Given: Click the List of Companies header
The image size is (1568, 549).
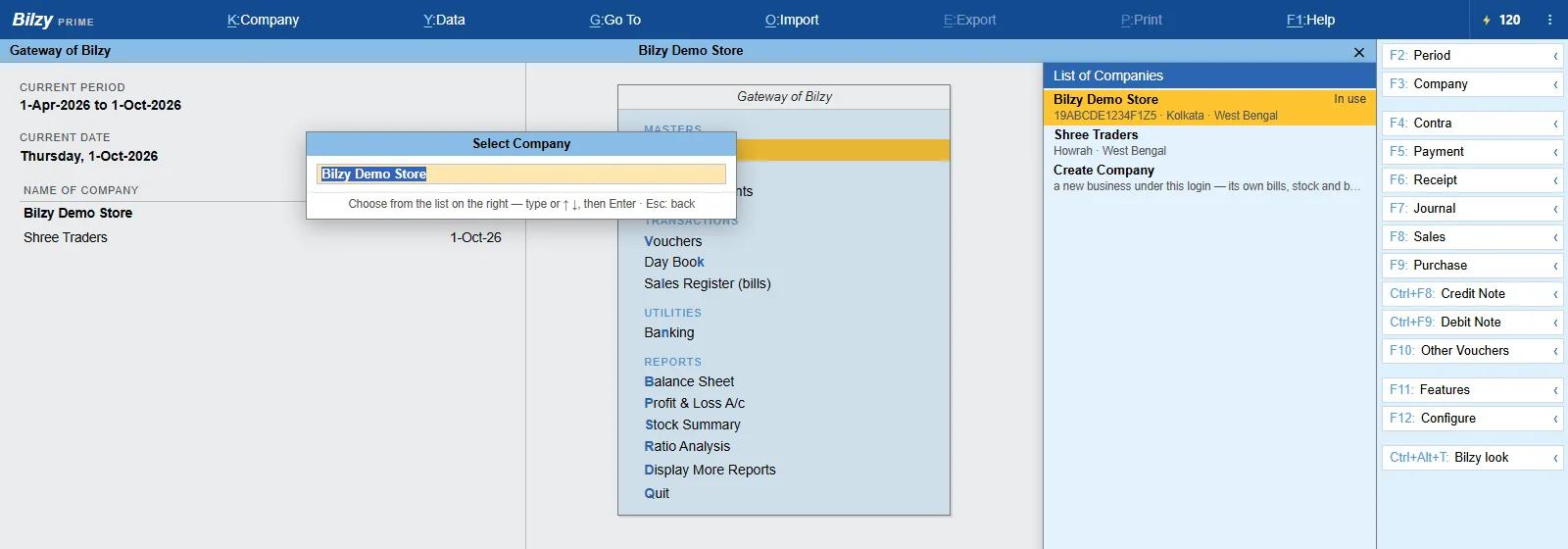Looking at the screenshot, I should point(1209,75).
